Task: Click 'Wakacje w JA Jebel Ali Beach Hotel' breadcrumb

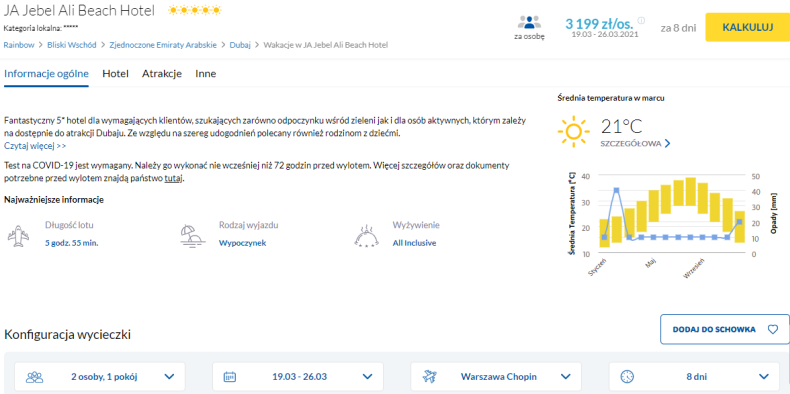Action: 326,45
